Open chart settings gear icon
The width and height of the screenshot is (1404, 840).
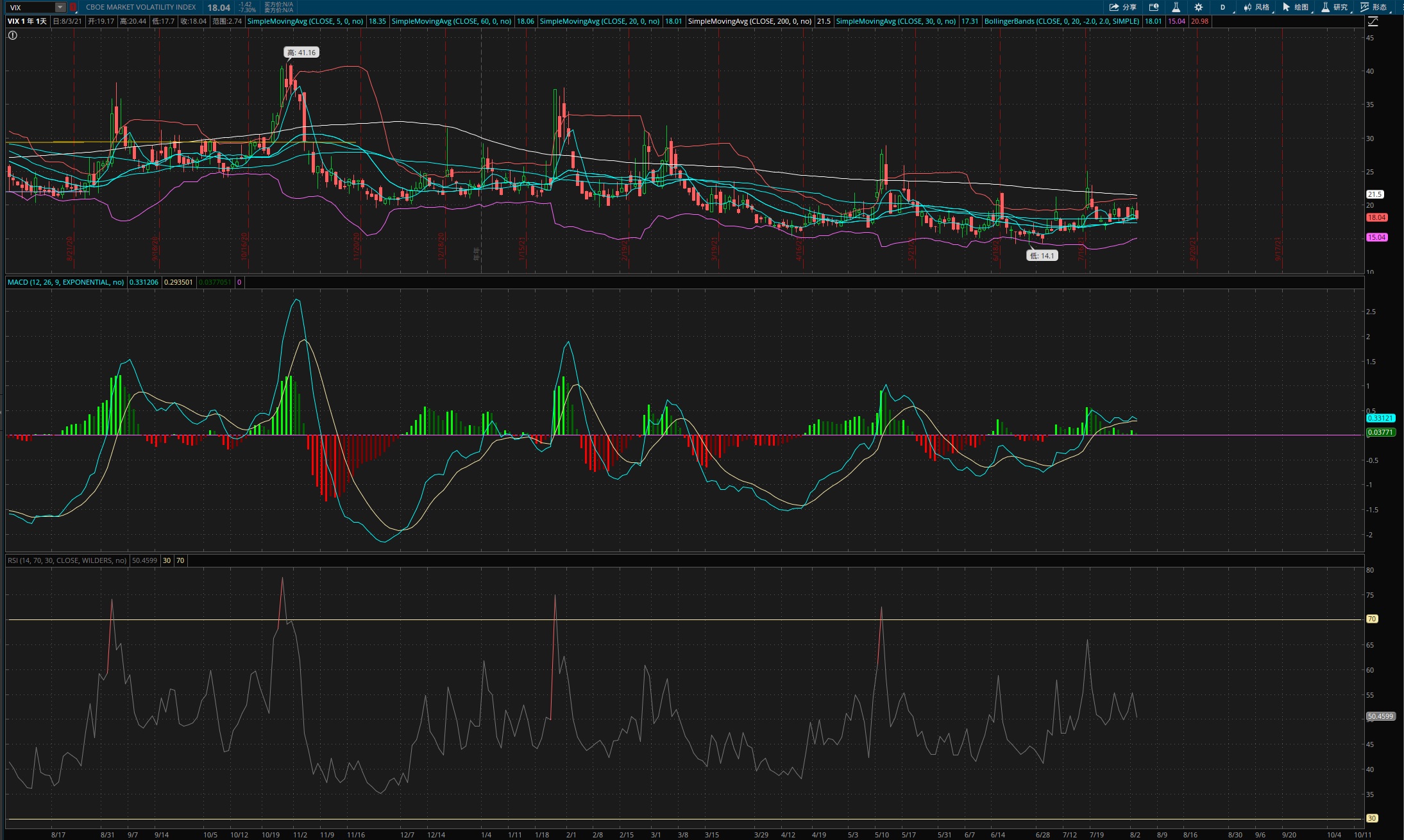(1198, 7)
